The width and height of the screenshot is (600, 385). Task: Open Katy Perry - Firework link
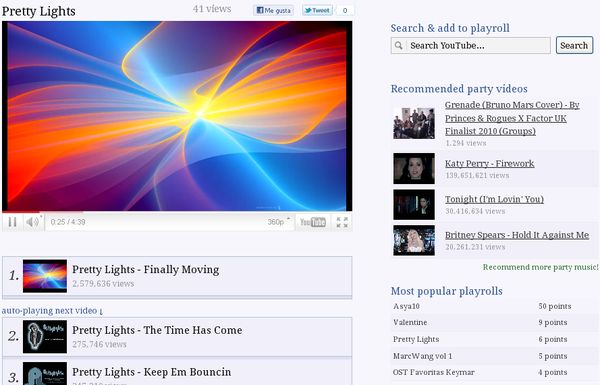tap(489, 163)
